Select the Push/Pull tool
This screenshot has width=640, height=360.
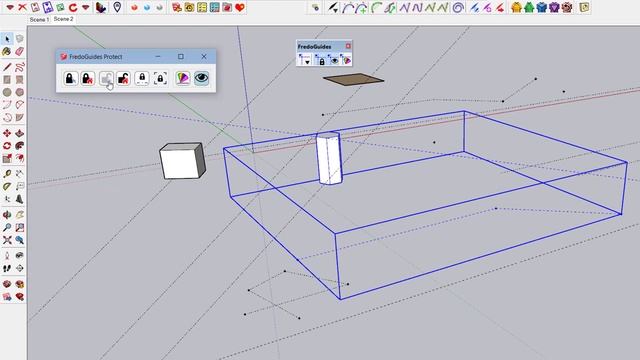(x=20, y=133)
